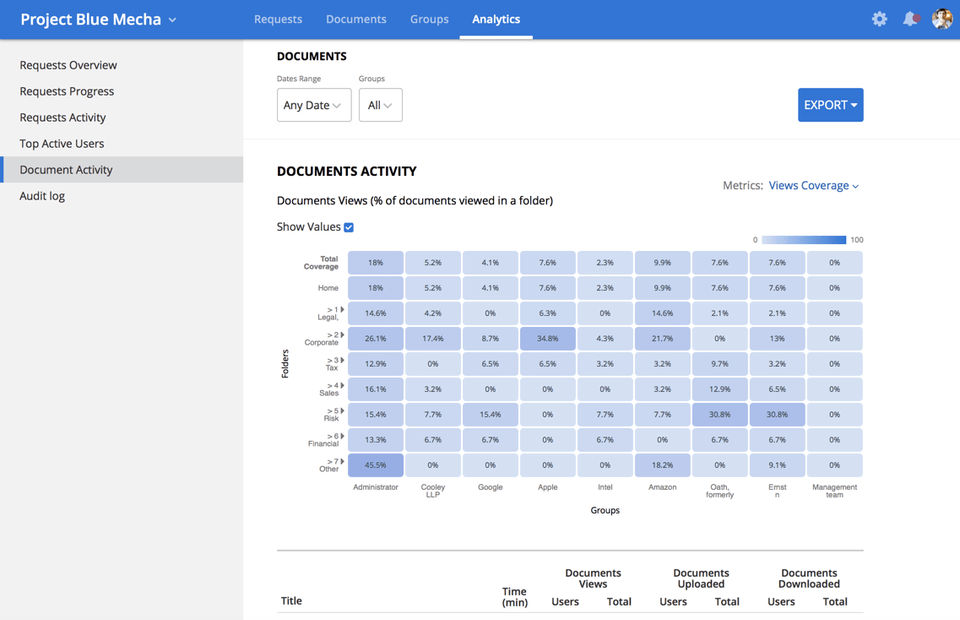Open the settings gear icon
The width and height of the screenshot is (960, 620).
[879, 19]
